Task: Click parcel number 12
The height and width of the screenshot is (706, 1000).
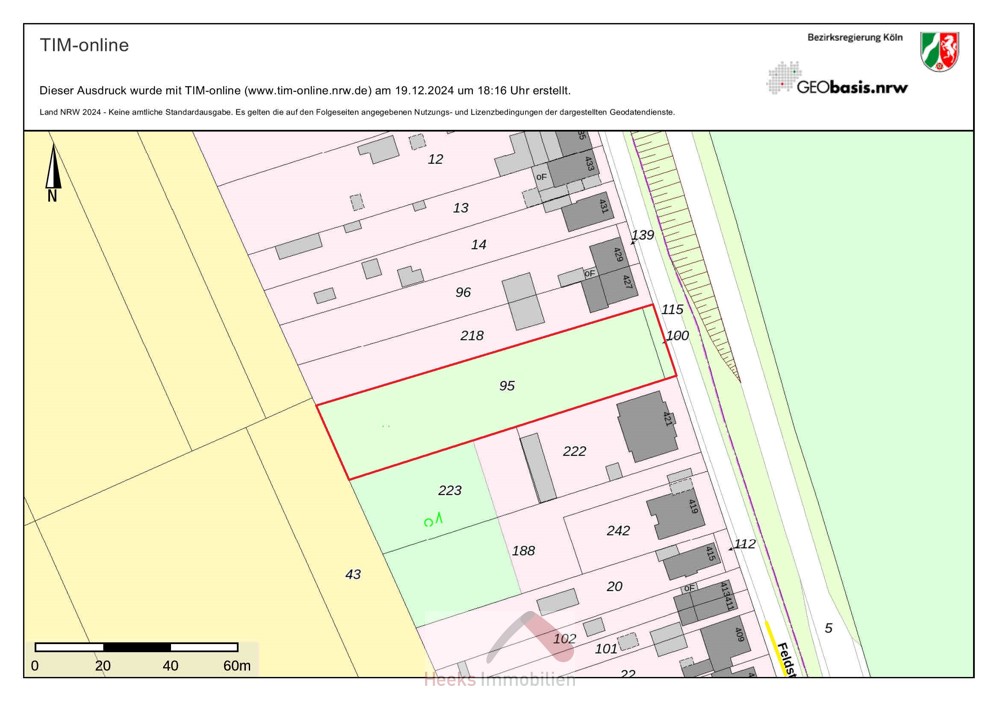Action: click(435, 159)
